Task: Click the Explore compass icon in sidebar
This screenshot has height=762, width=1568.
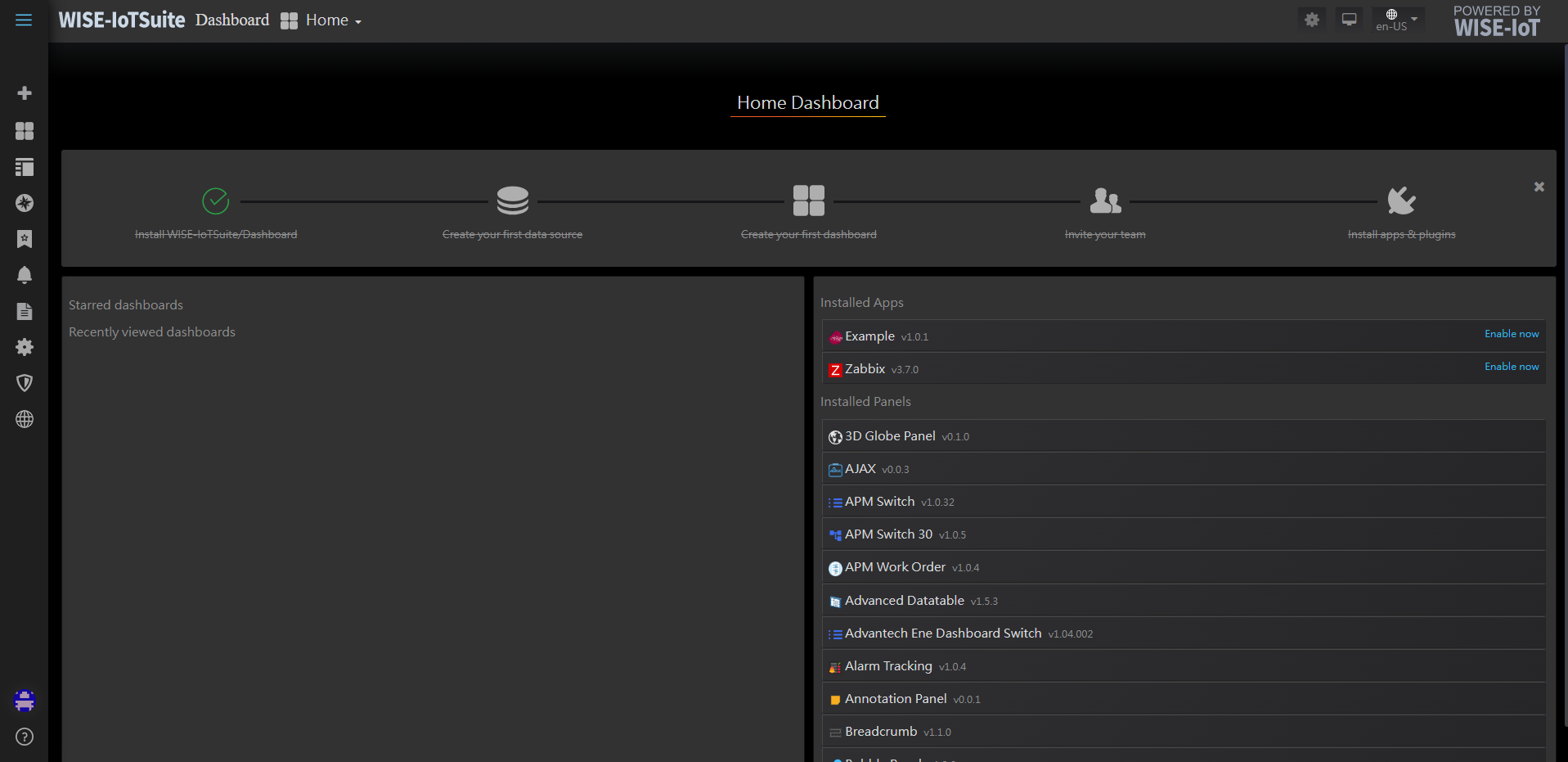Action: [25, 203]
